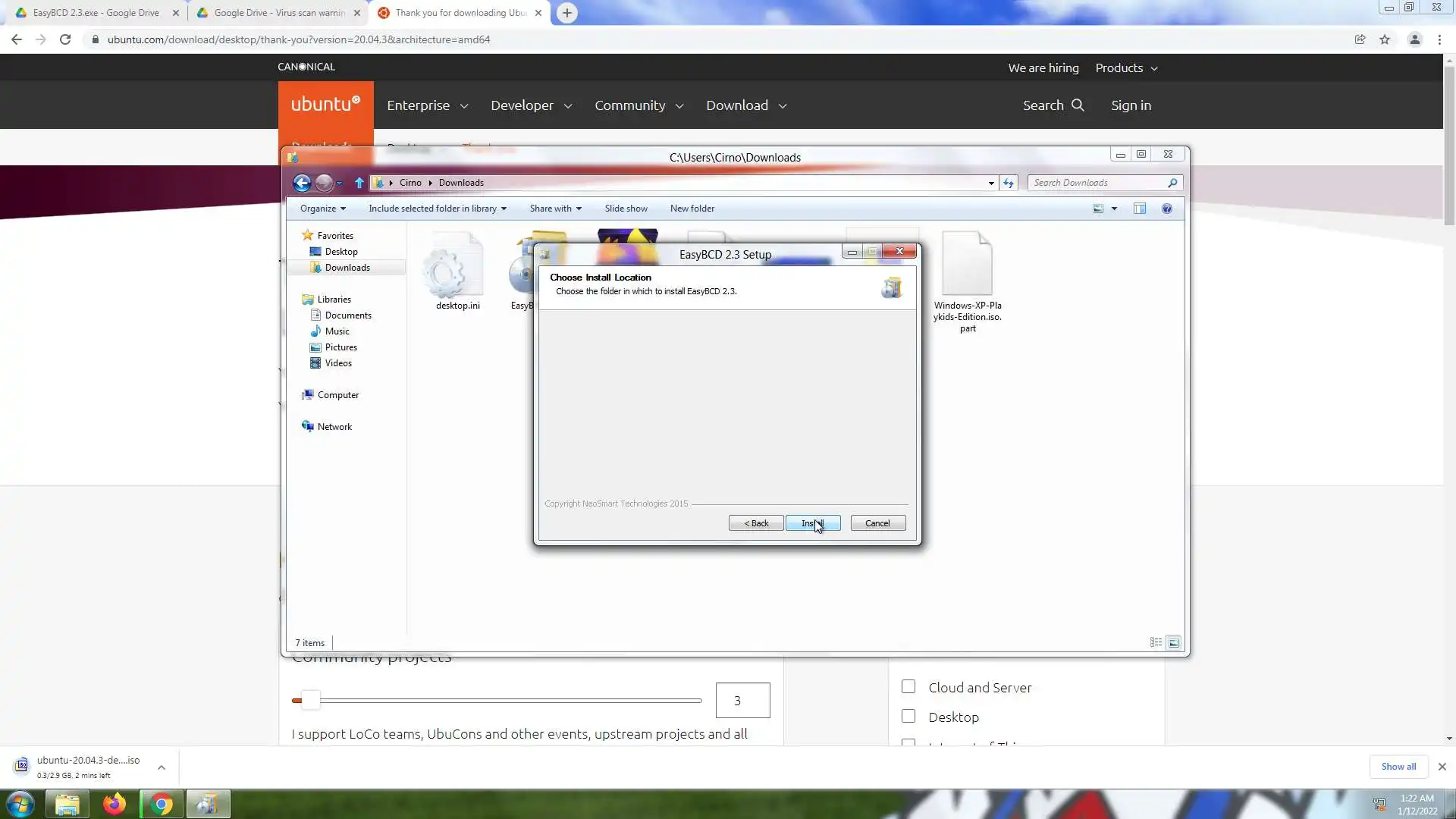Check the Desktop checkbox
The width and height of the screenshot is (1456, 819).
click(908, 717)
